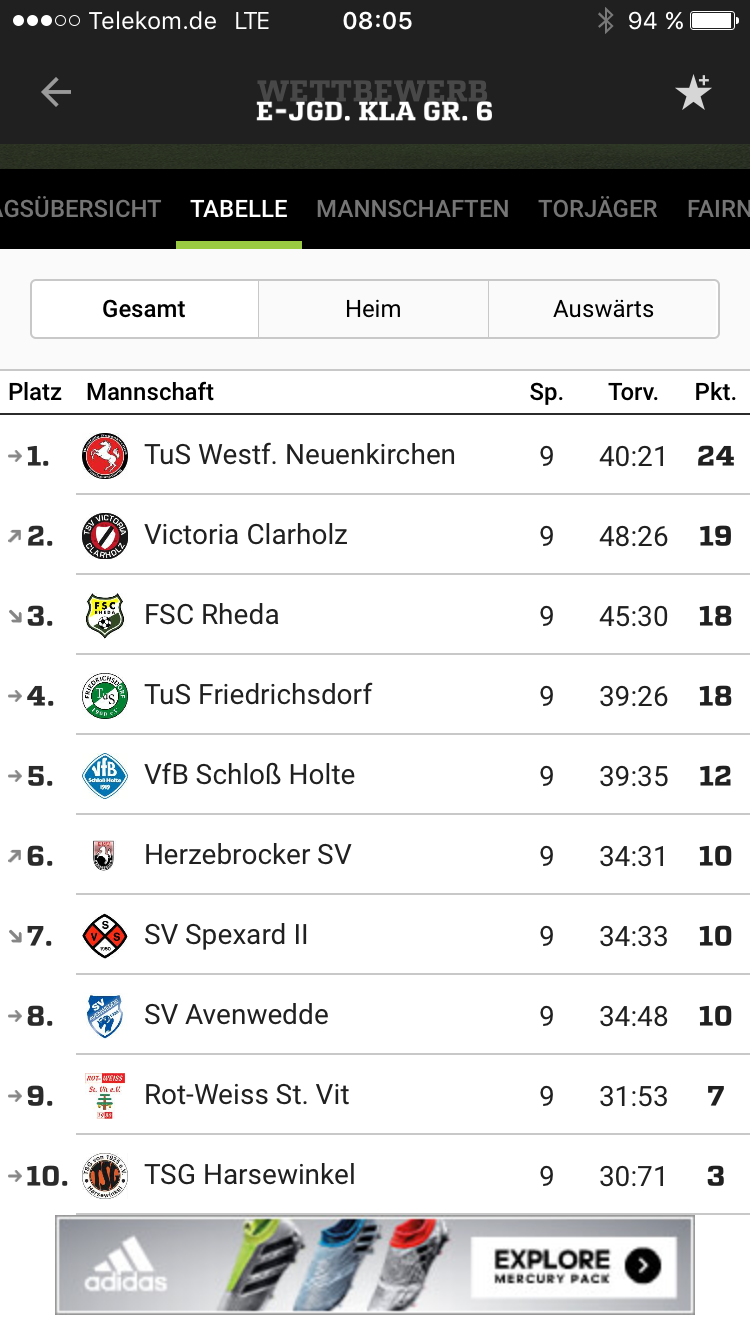The height and width of the screenshot is (1334, 750).
Task: Tap TuS Friedrichsdorf club crest
Action: pyautogui.click(x=105, y=696)
